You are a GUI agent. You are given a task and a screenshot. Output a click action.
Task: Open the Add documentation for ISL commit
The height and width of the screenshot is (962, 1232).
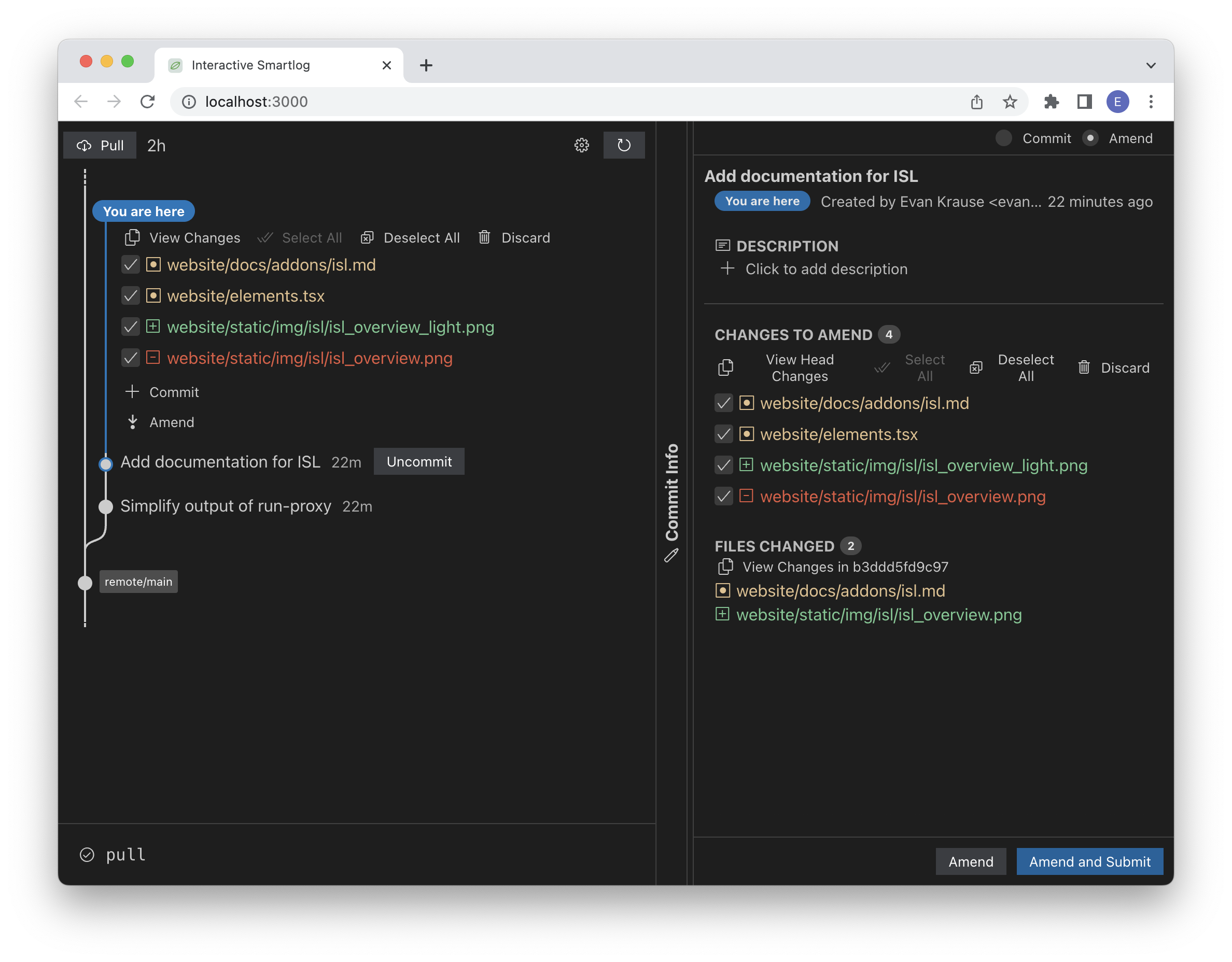point(219,462)
